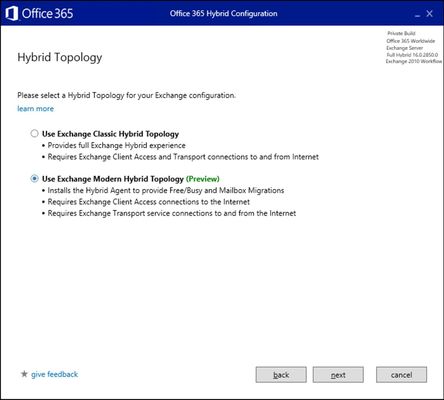Image resolution: width=444 pixels, height=400 pixels.
Task: Select the Modern Hybrid Topology radio button
Action: pos(34,179)
